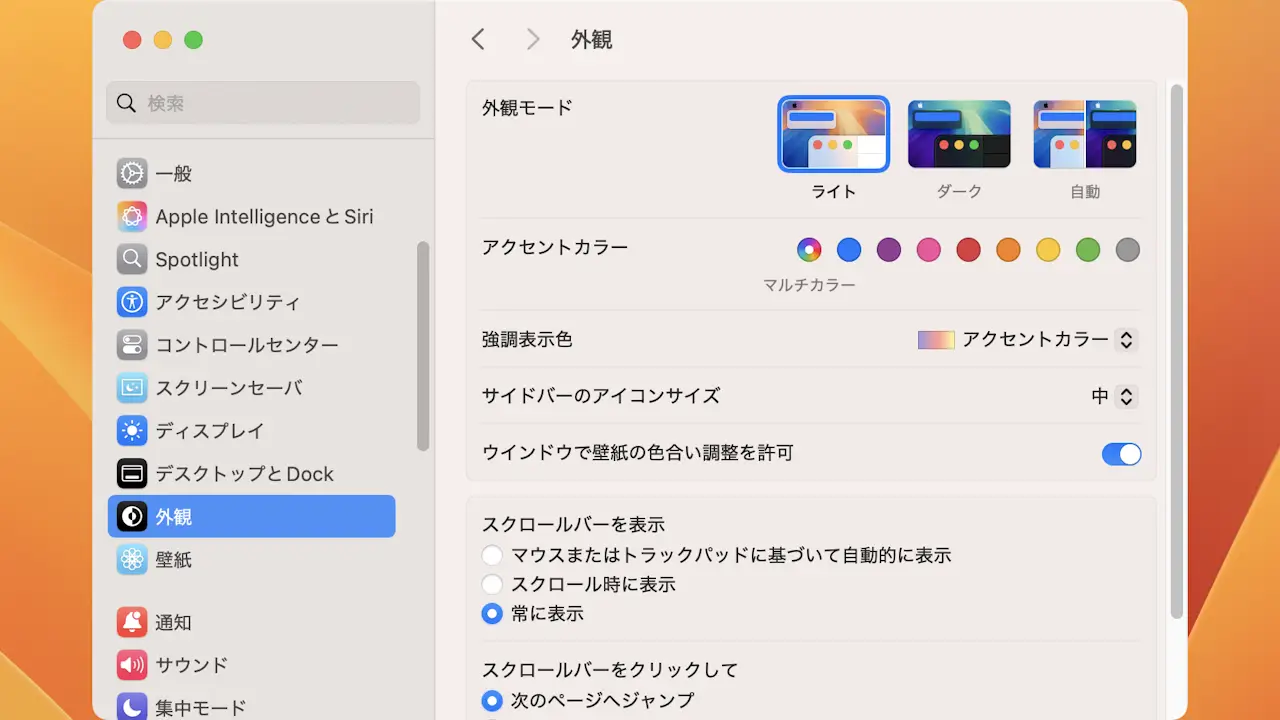Toggle ウインドウで壁紙の色合い調整を許可 switch
This screenshot has width=1280, height=720.
1121,454
